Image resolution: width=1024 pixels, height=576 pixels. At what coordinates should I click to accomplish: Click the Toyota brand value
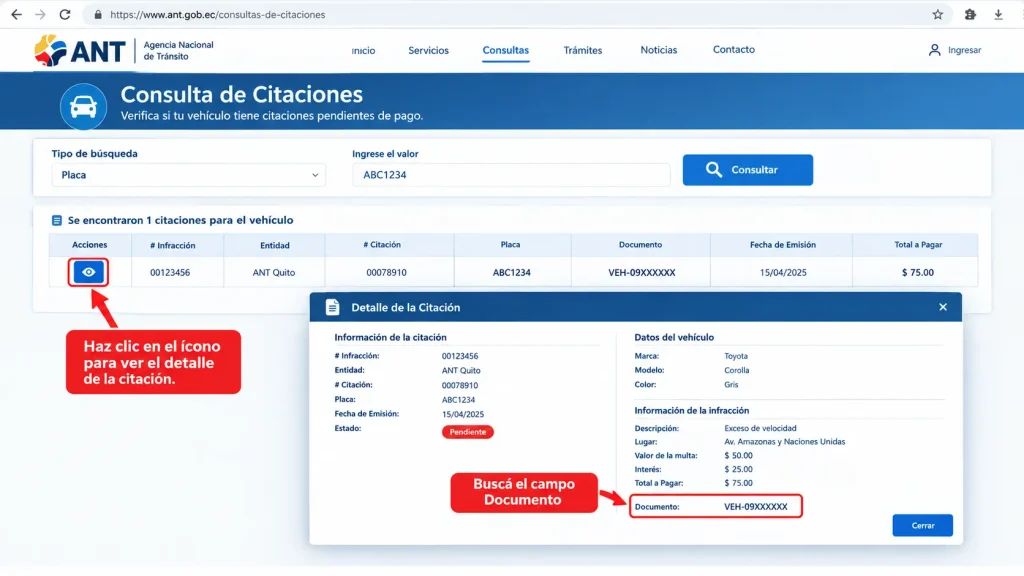click(x=736, y=356)
